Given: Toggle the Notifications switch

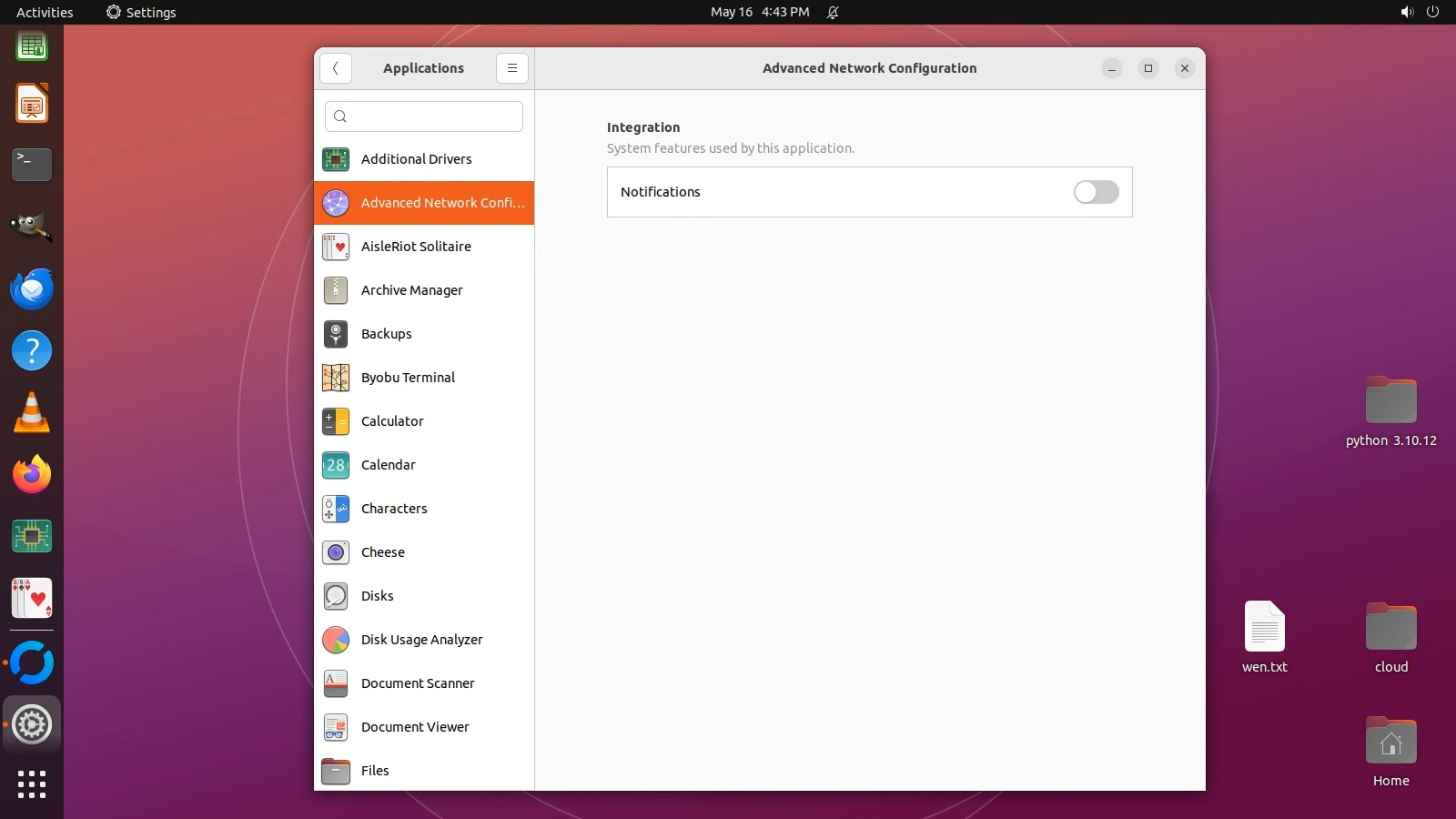Looking at the screenshot, I should coord(1096,192).
